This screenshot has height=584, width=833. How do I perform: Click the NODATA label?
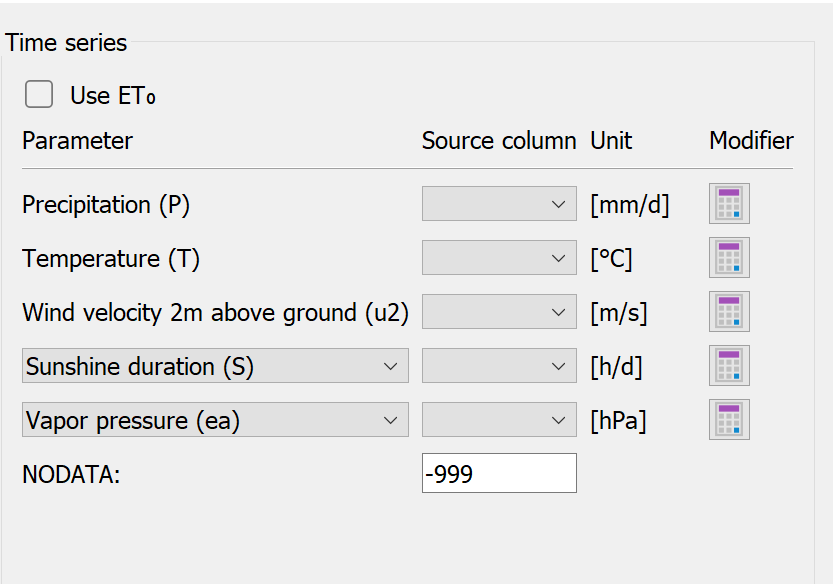coord(71,474)
